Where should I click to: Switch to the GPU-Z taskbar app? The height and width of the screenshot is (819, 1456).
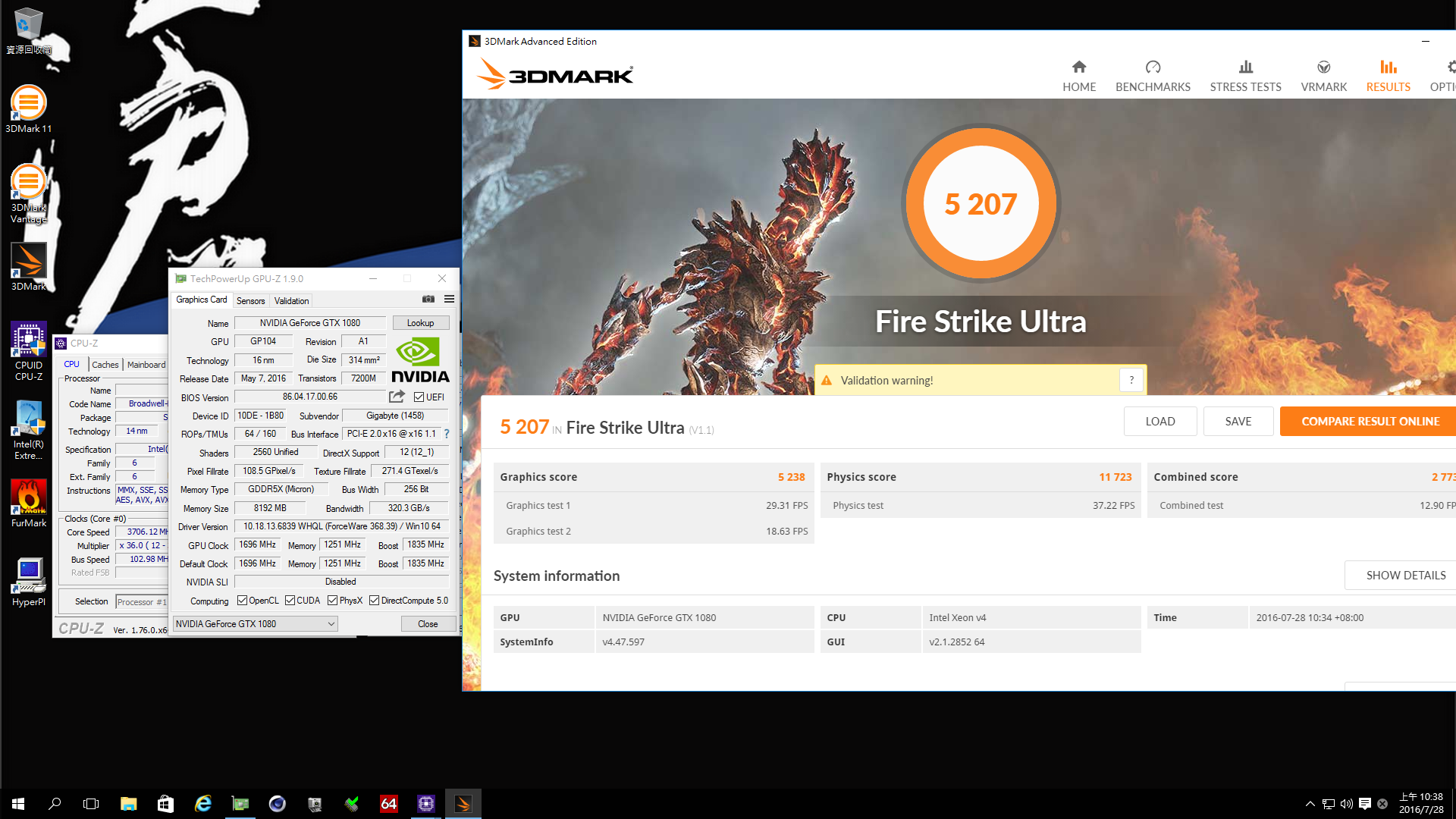(240, 804)
